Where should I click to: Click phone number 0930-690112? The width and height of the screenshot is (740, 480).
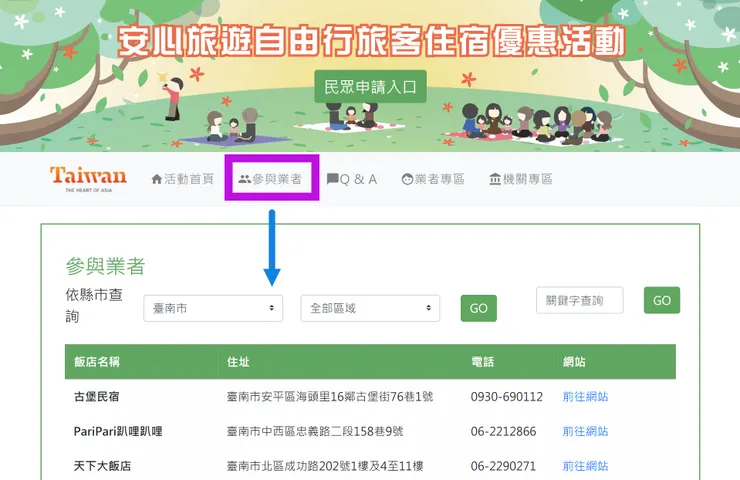[x=507, y=396]
